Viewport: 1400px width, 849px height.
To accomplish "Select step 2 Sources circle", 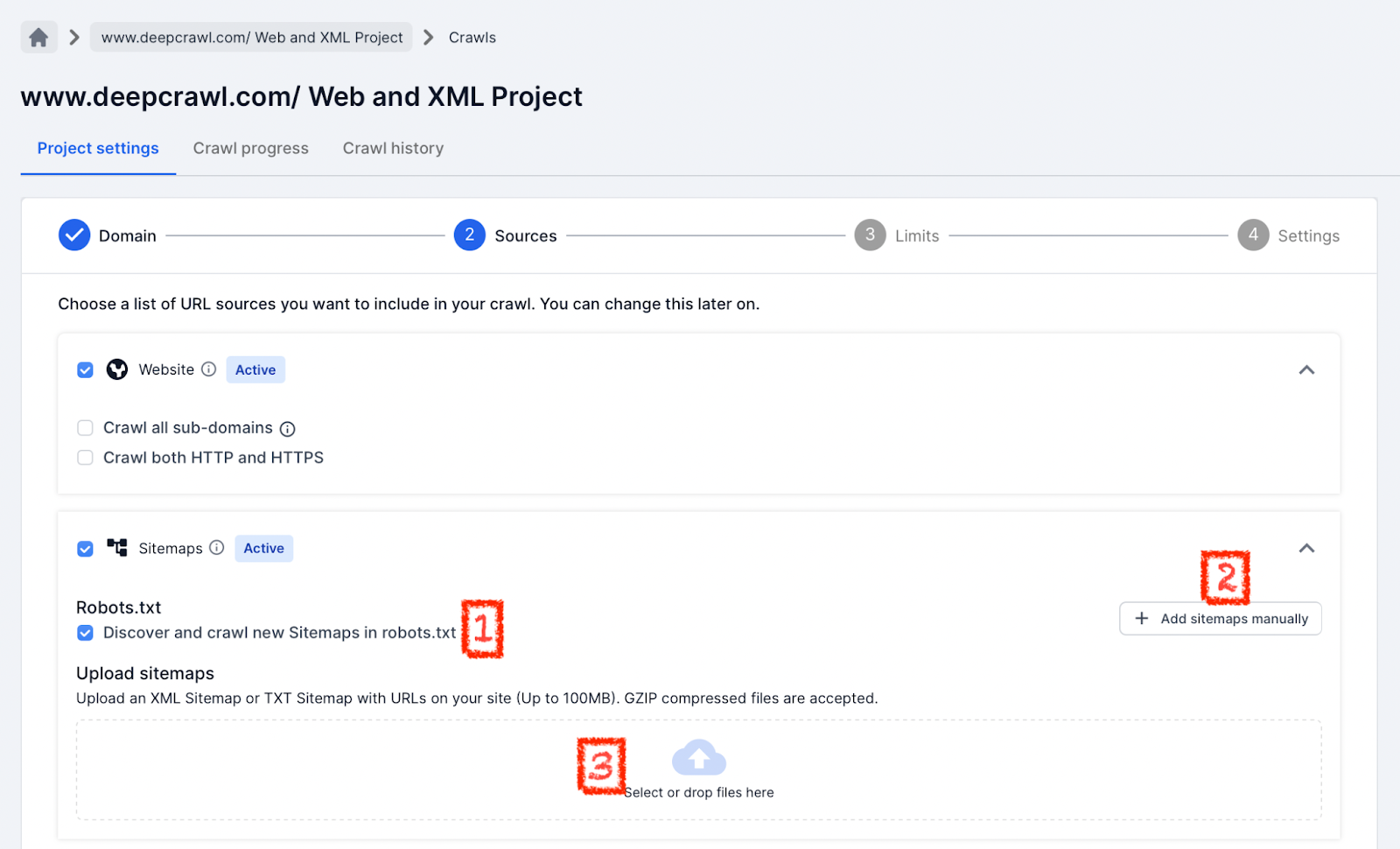I will (470, 235).
